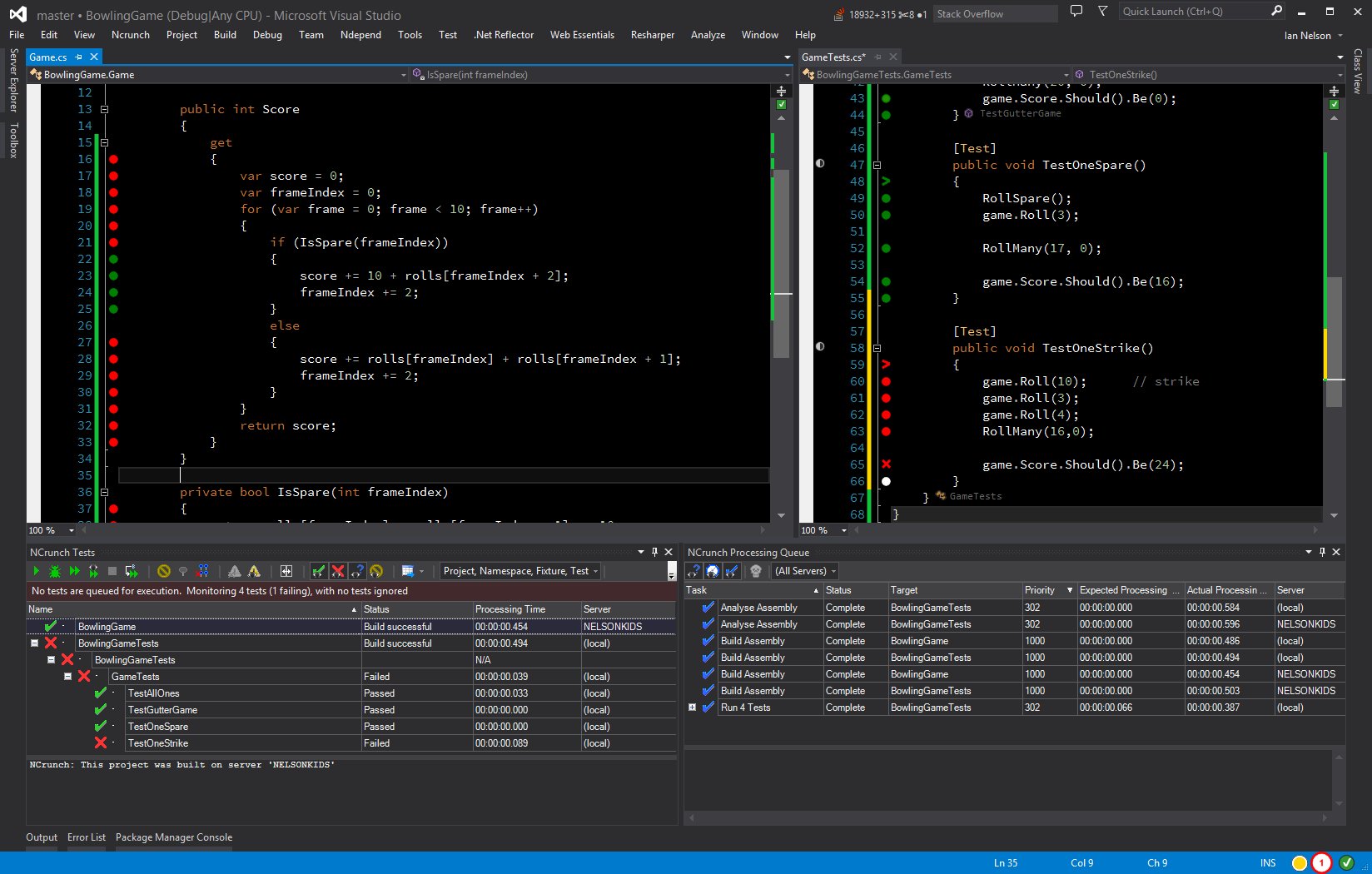Click the Game.cs editor vertical scrollbar thumb

pos(781,263)
